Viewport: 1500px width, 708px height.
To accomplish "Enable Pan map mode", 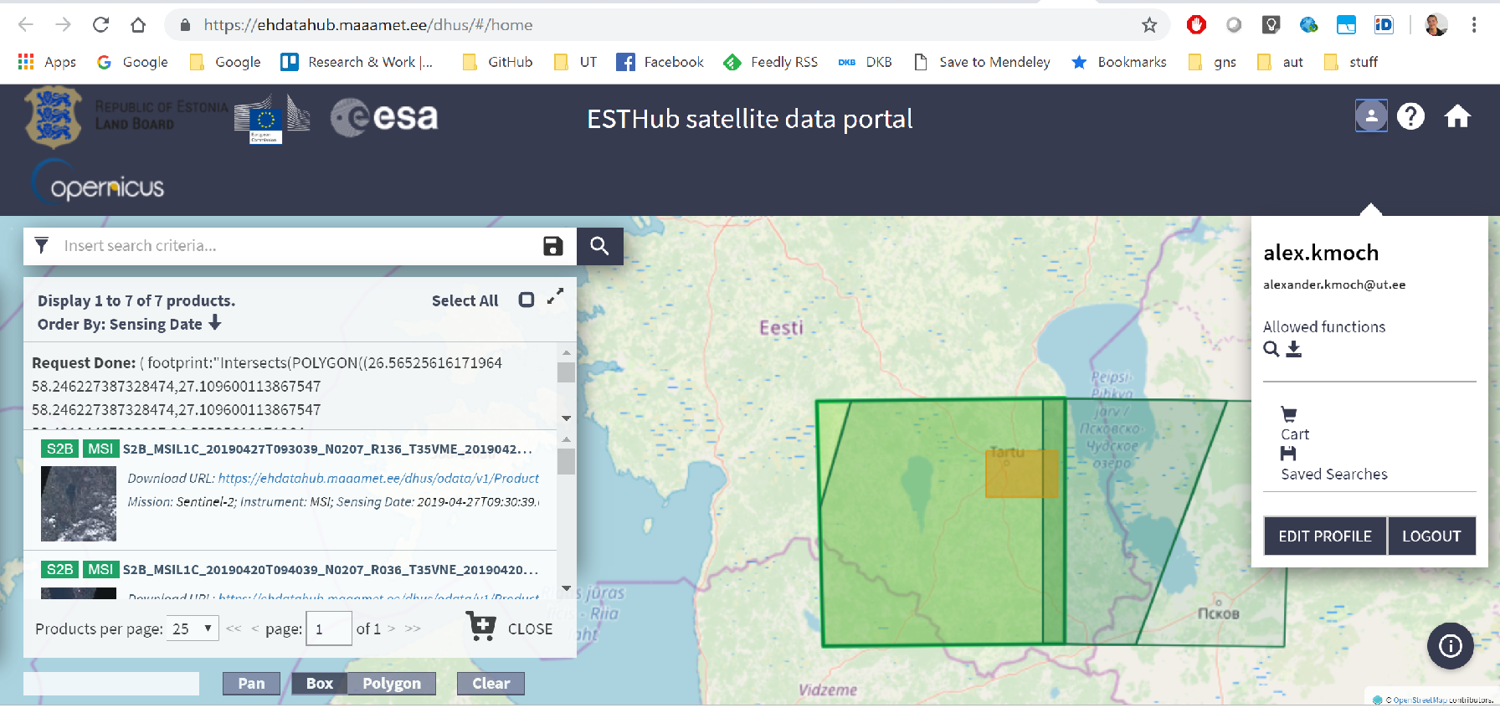I will [251, 684].
